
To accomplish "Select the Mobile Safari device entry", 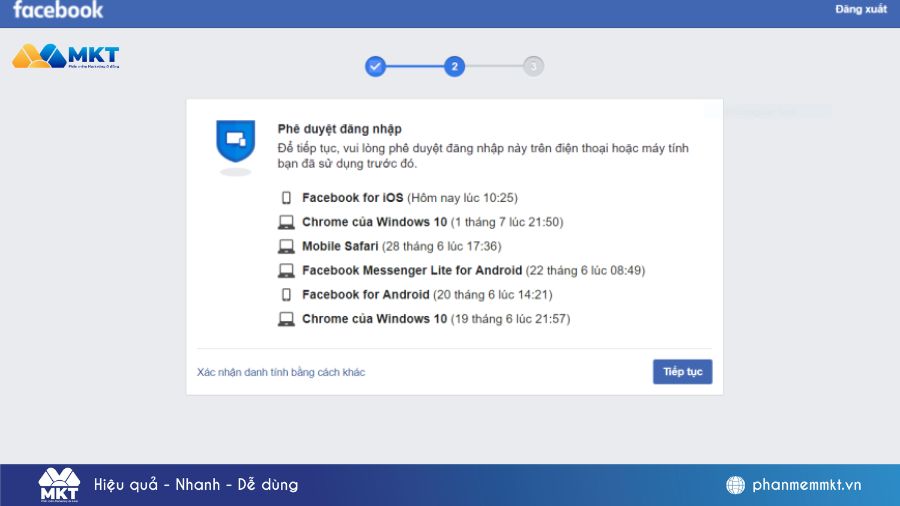I will click(x=390, y=246).
